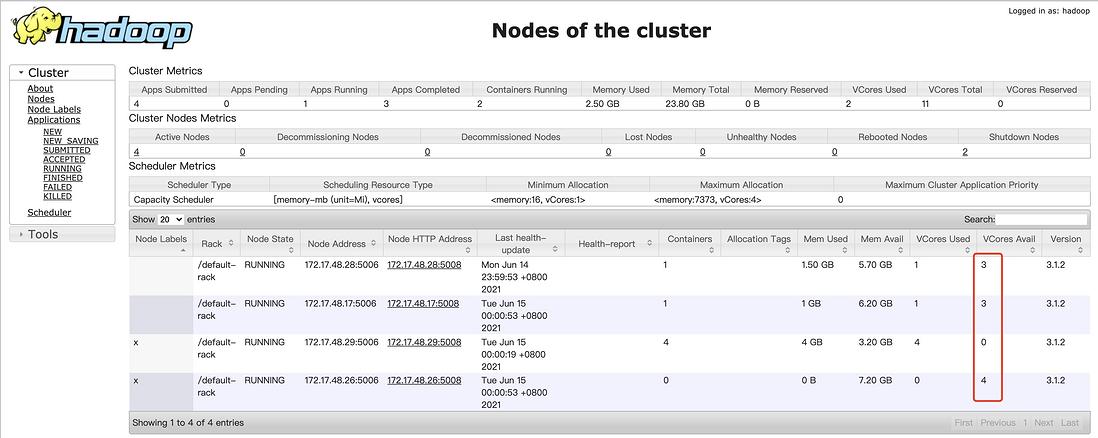Open the Node Labels link

coord(54,109)
